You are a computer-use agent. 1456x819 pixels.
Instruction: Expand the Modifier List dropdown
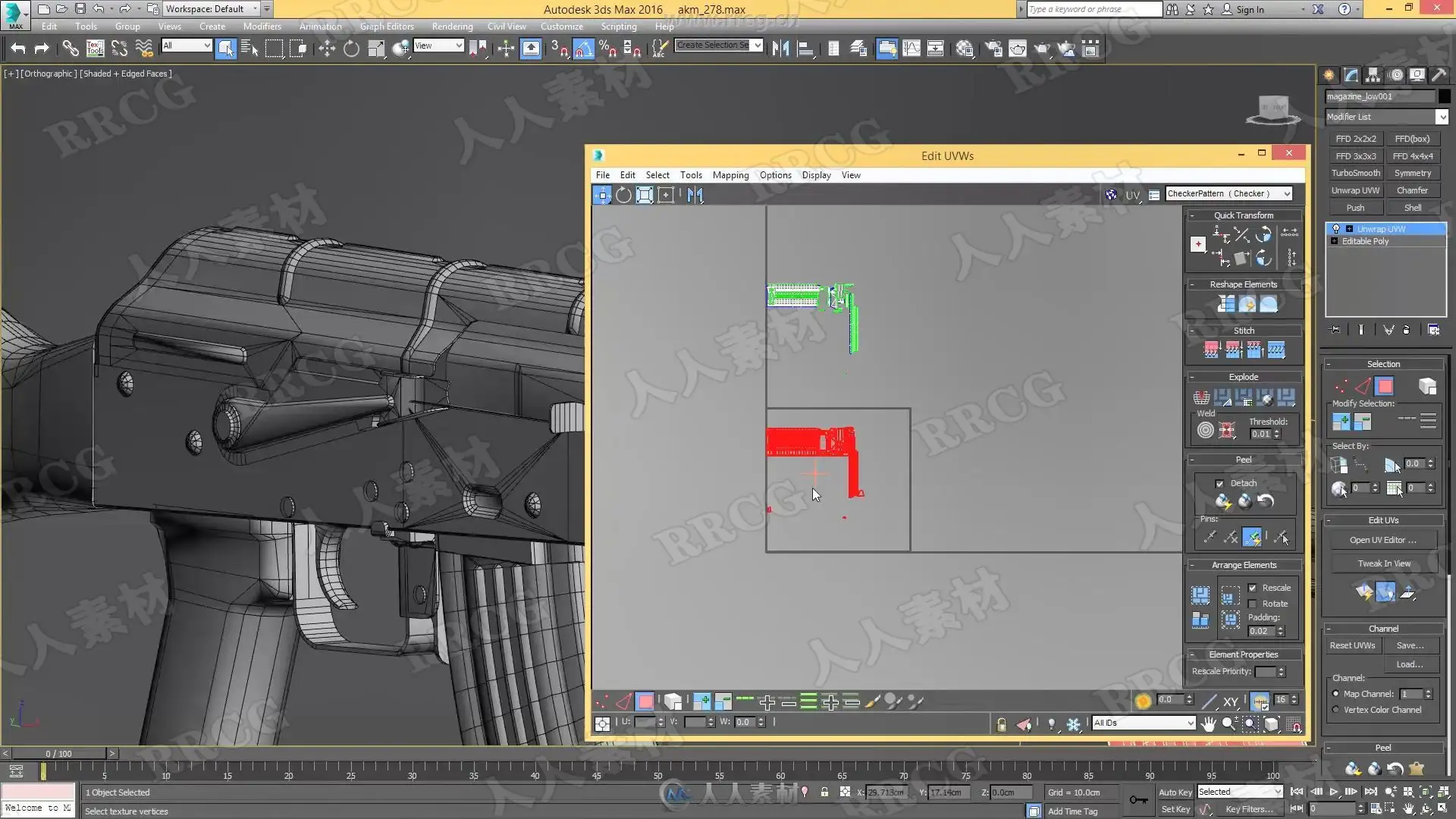[1442, 117]
